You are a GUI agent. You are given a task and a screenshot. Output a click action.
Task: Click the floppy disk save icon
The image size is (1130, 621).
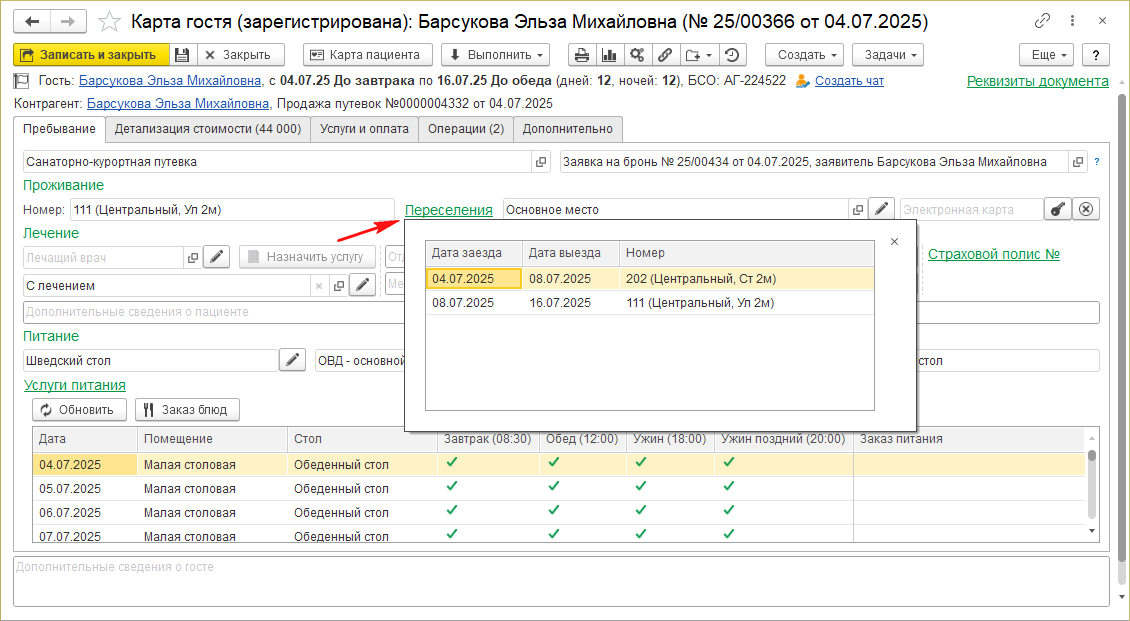[182, 55]
